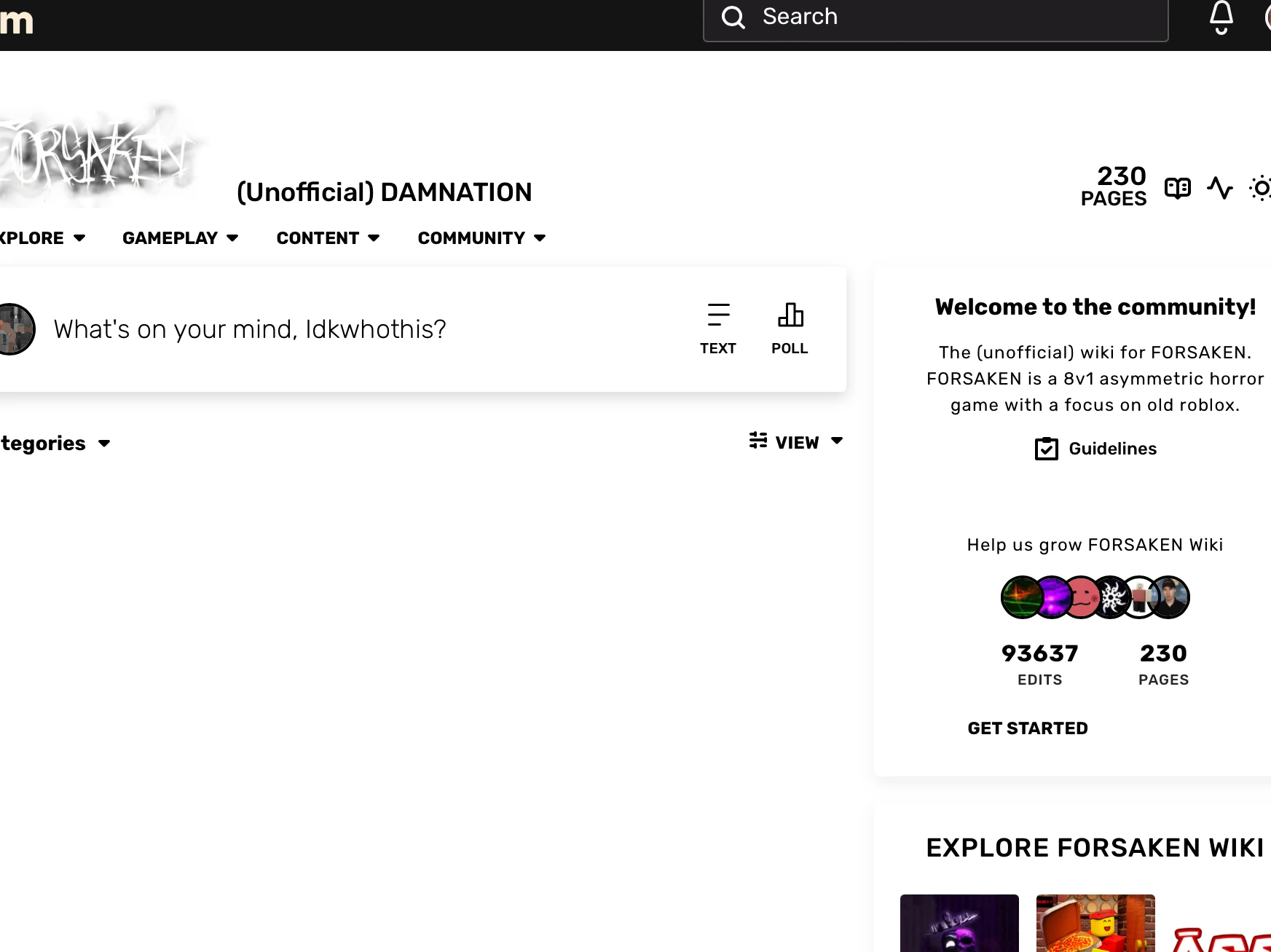This screenshot has height=952, width=1271.
Task: Open the VIEW sort dropdown
Action: coord(836,441)
